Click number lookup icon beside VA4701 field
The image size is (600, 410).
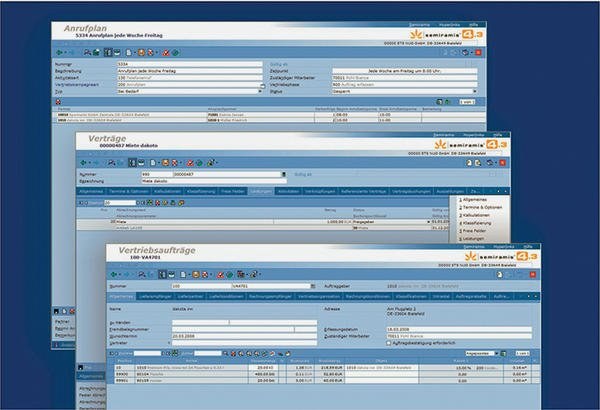(313, 286)
